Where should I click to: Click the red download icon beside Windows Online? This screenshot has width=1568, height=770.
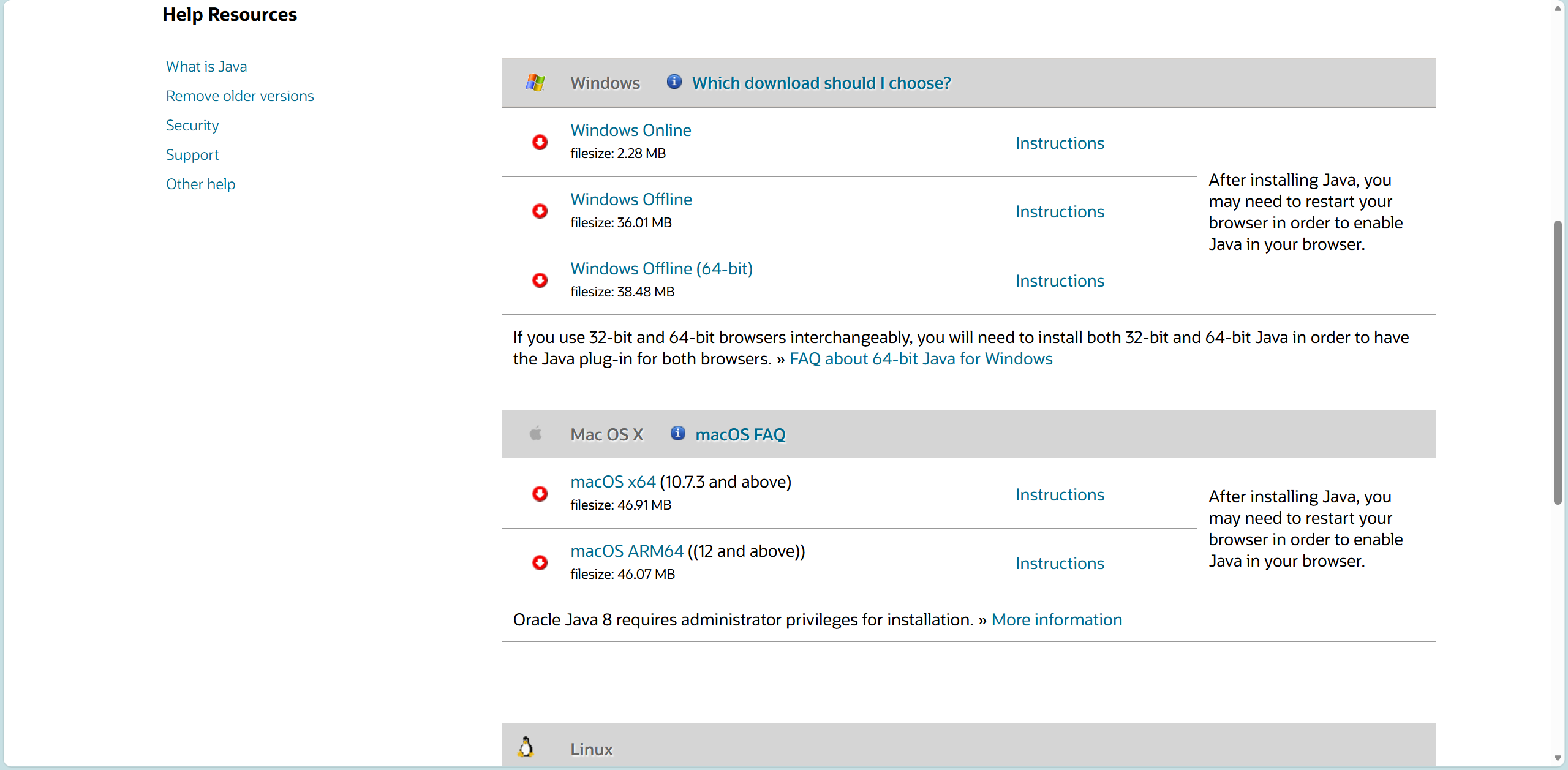coord(540,142)
